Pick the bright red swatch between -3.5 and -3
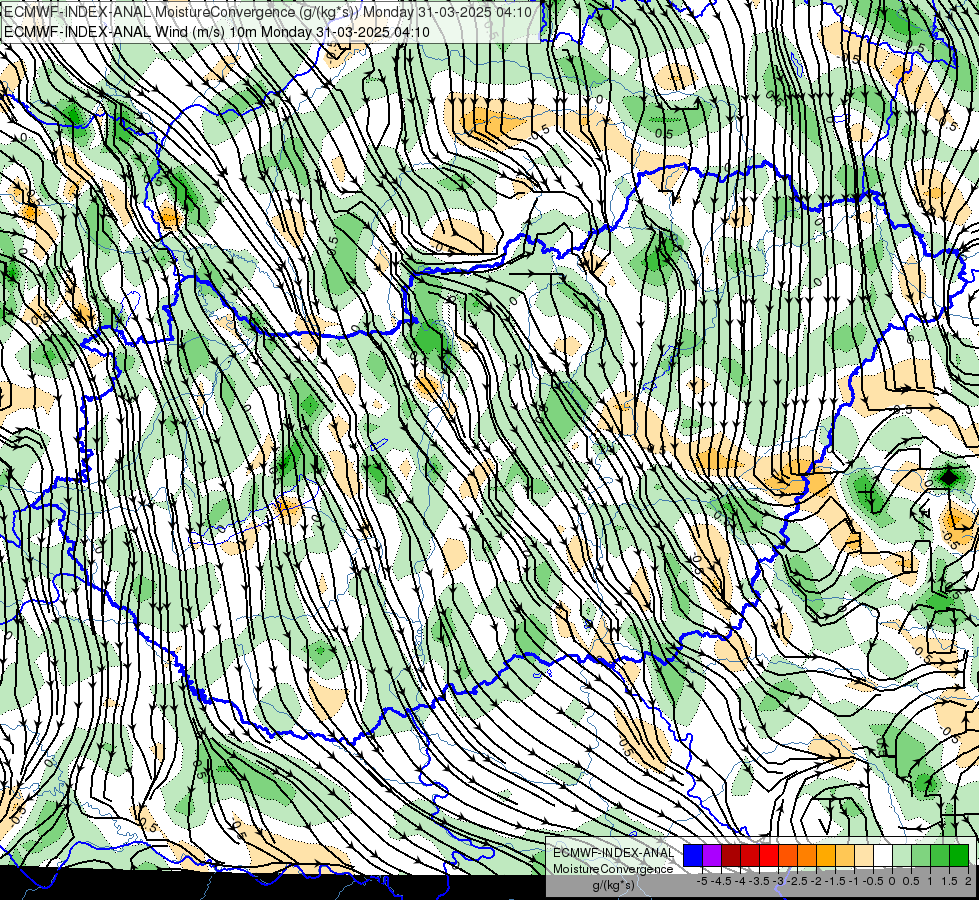The width and height of the screenshot is (979, 900). (x=769, y=856)
